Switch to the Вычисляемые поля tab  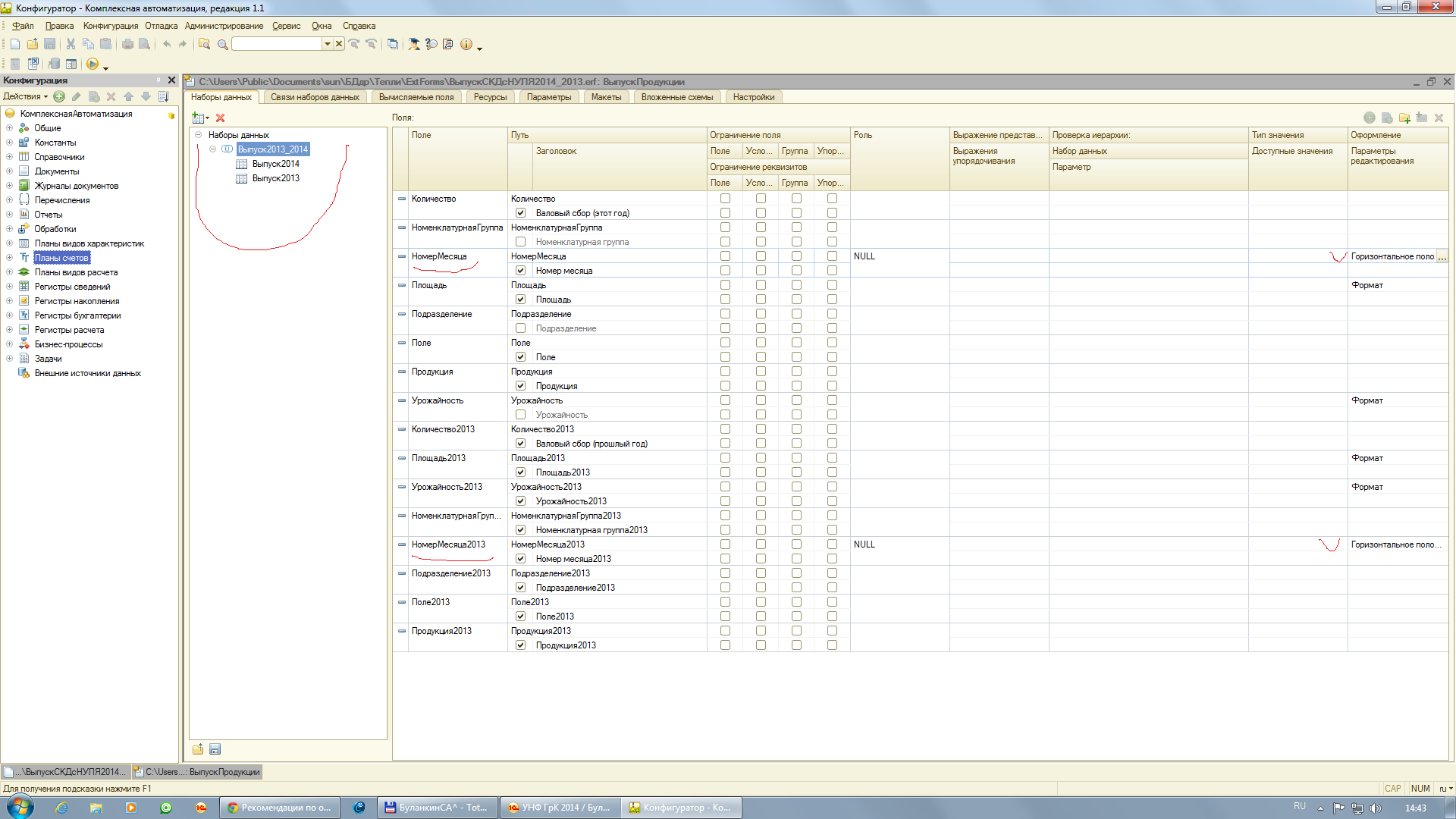click(416, 97)
